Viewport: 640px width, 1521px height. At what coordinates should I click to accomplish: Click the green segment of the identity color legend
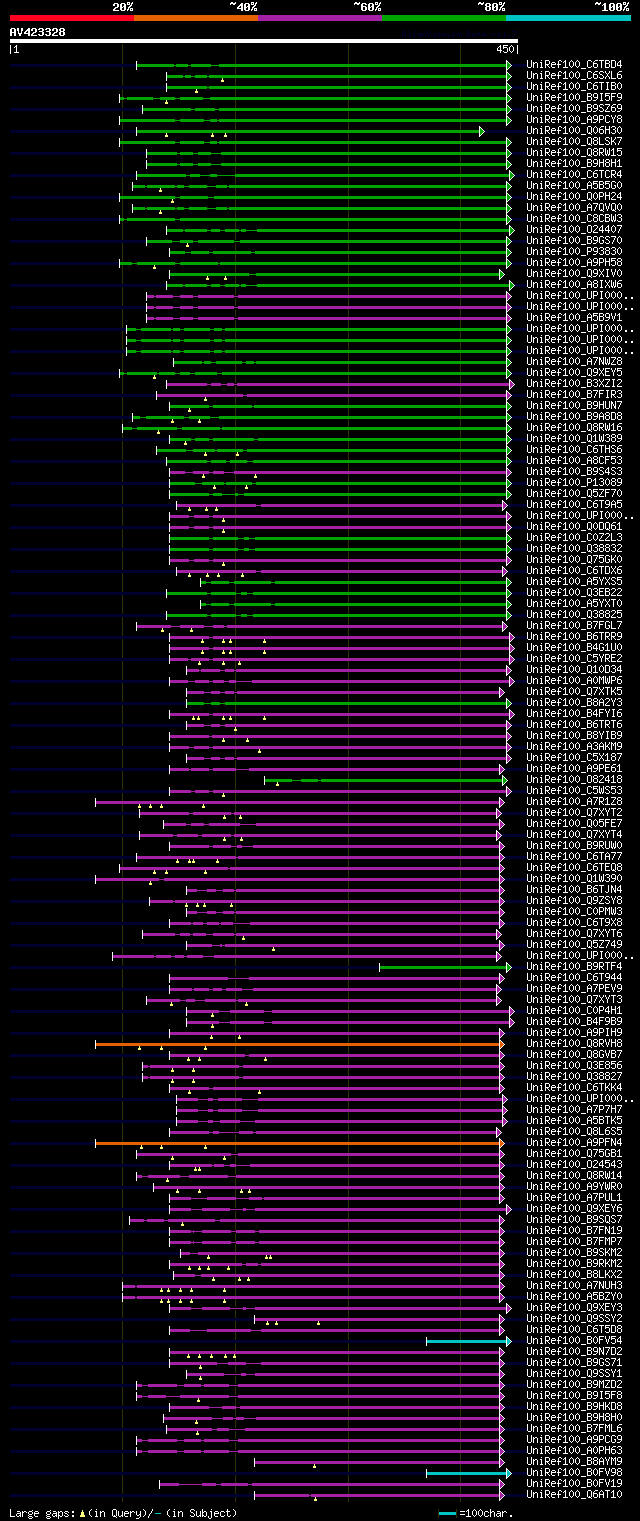pyautogui.click(x=444, y=18)
